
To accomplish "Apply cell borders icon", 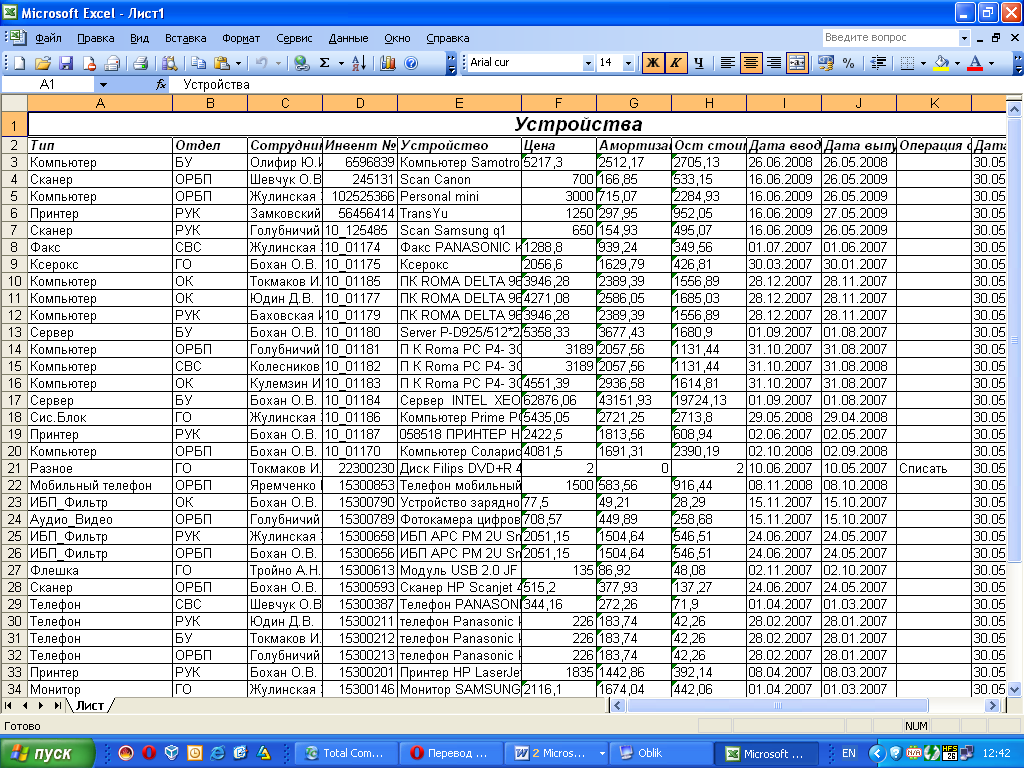I will 907,63.
